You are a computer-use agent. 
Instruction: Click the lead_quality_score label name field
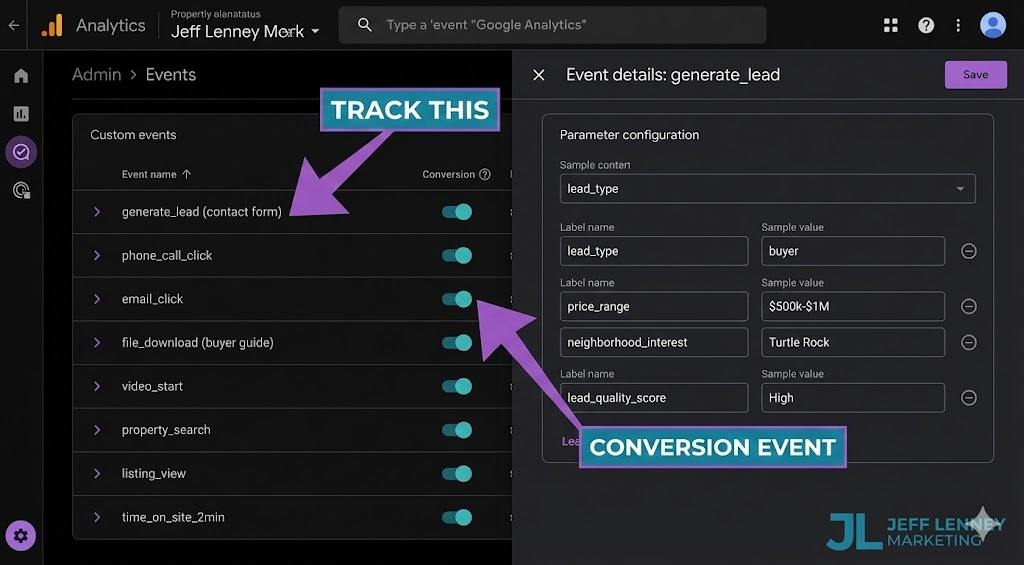tap(654, 398)
